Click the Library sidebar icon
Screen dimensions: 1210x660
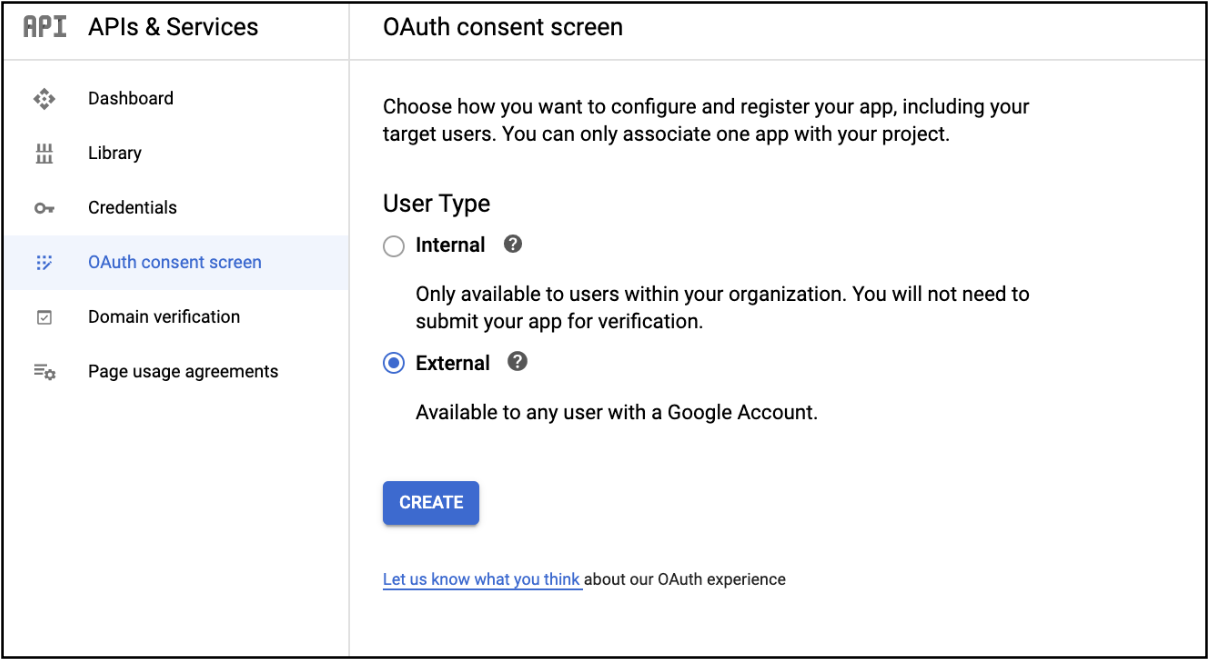(44, 153)
